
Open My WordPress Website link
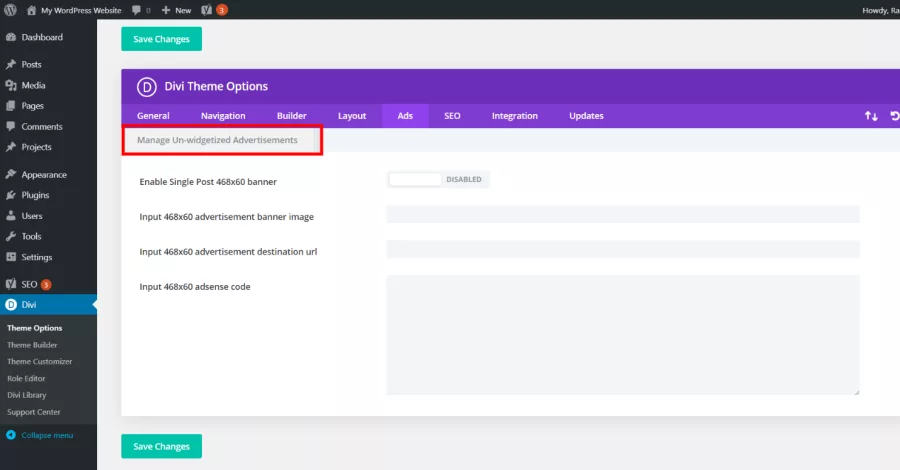pos(81,10)
